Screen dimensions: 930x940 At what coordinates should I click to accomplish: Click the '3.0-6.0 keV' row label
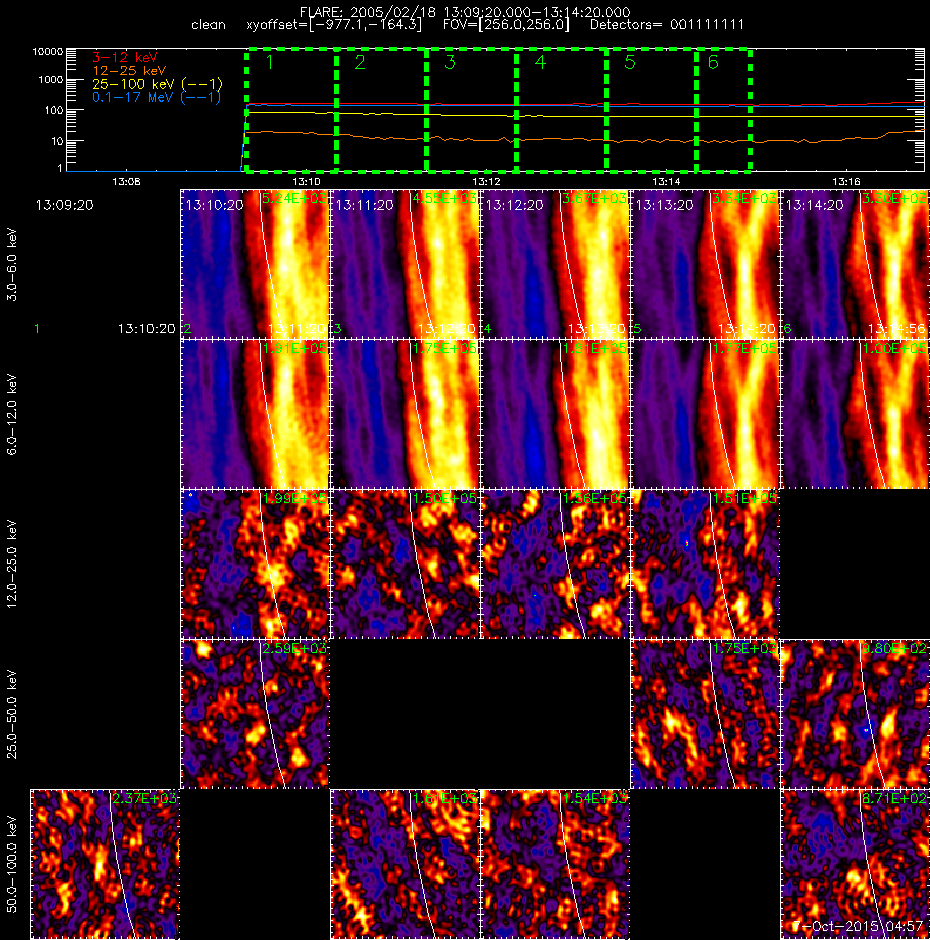[x=12, y=264]
